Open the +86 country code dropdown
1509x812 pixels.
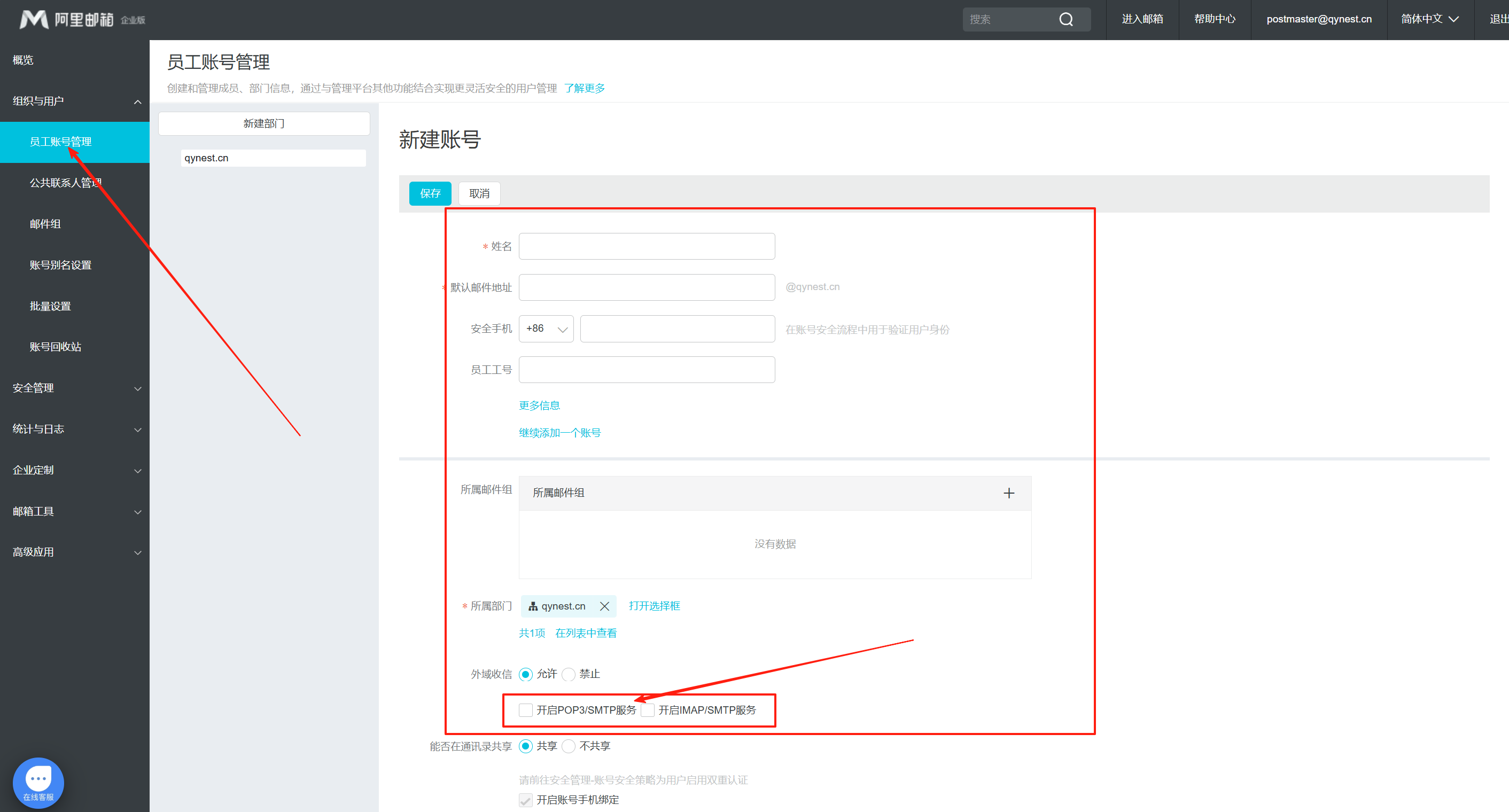(546, 329)
